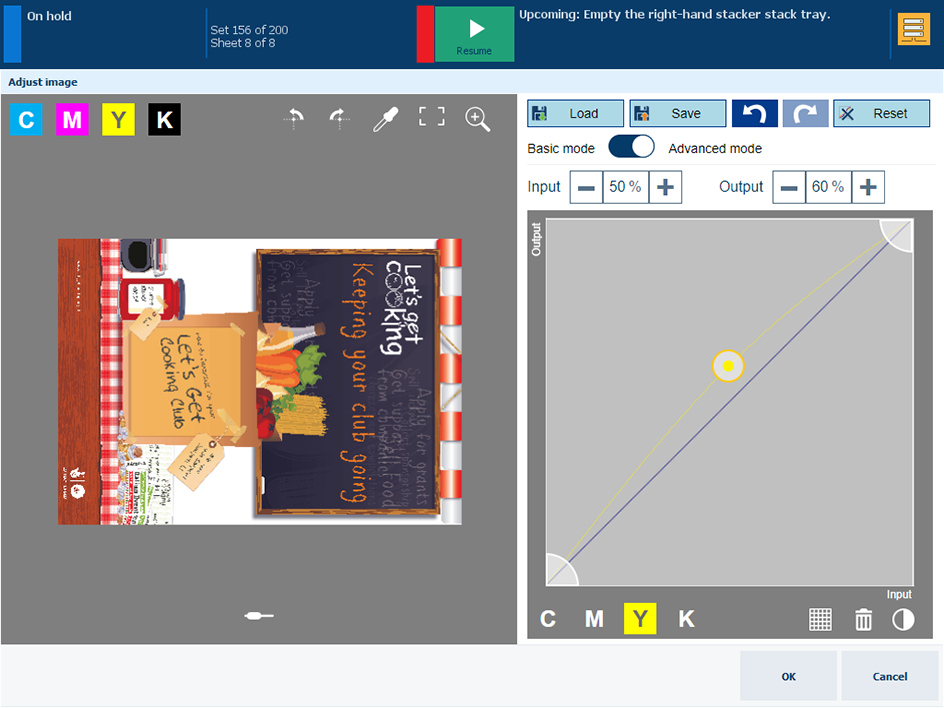Viewport: 944px width, 708px height.
Task: Toggle grid display on the curve
Action: point(820,619)
